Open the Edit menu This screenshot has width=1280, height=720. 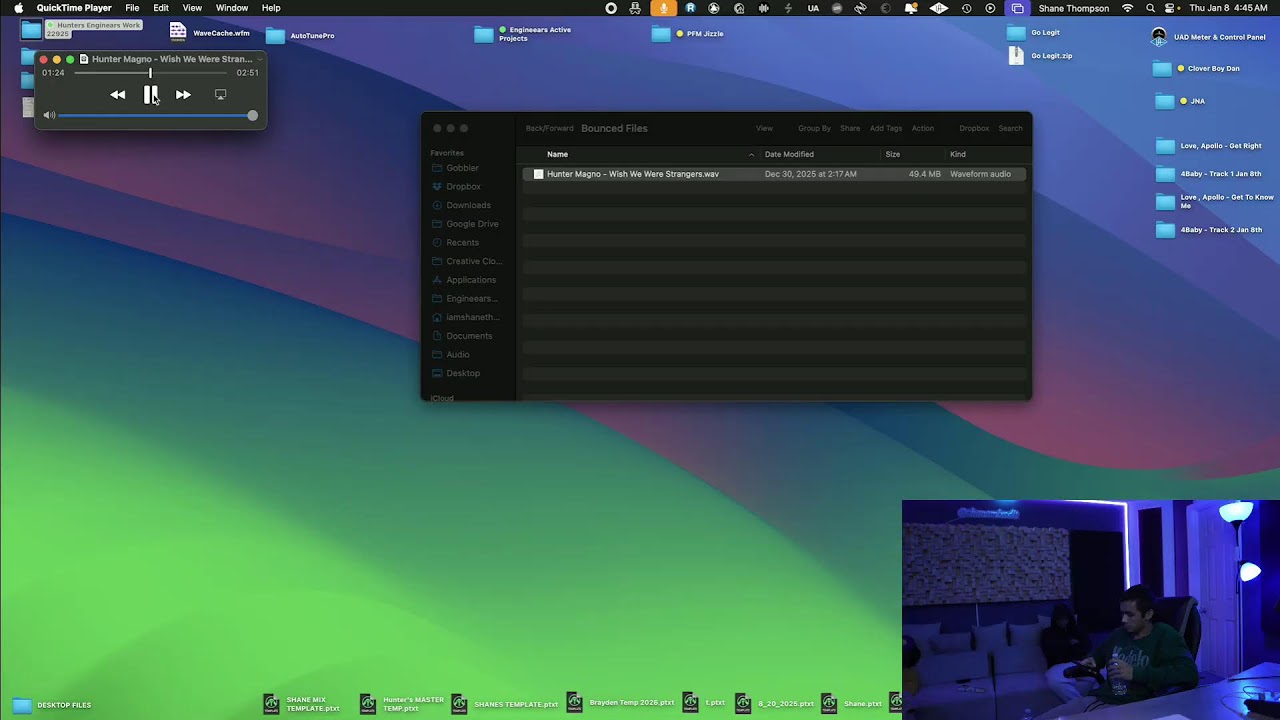pos(161,8)
